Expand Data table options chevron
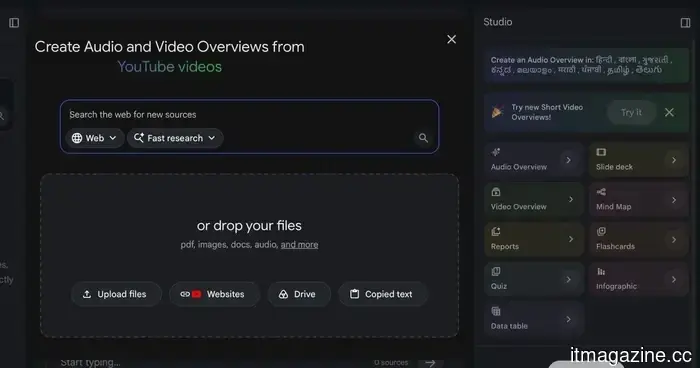This screenshot has height=368, width=700. click(568, 319)
